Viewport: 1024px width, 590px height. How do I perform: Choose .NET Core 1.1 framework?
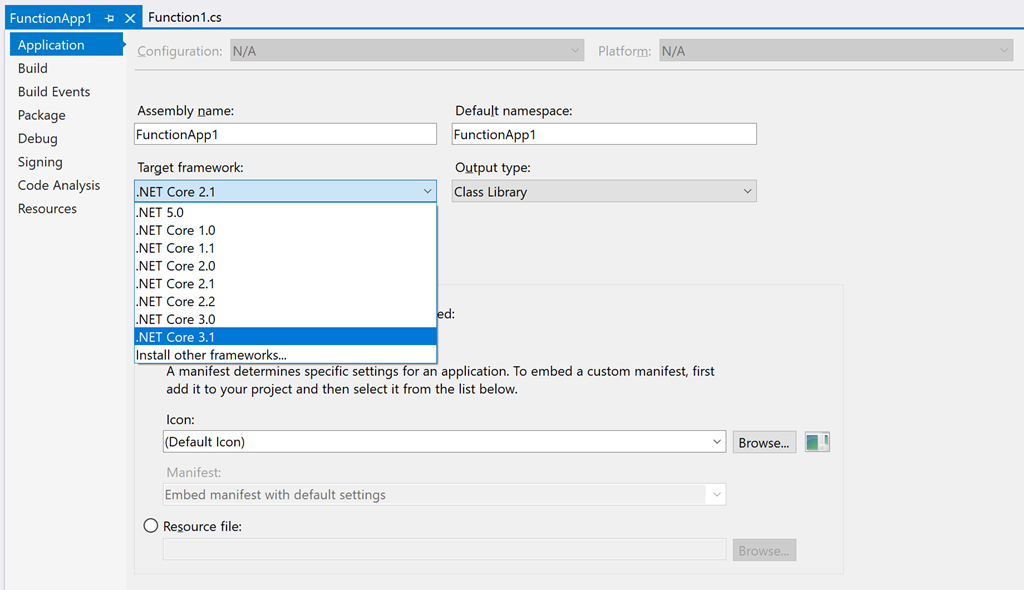(x=285, y=248)
